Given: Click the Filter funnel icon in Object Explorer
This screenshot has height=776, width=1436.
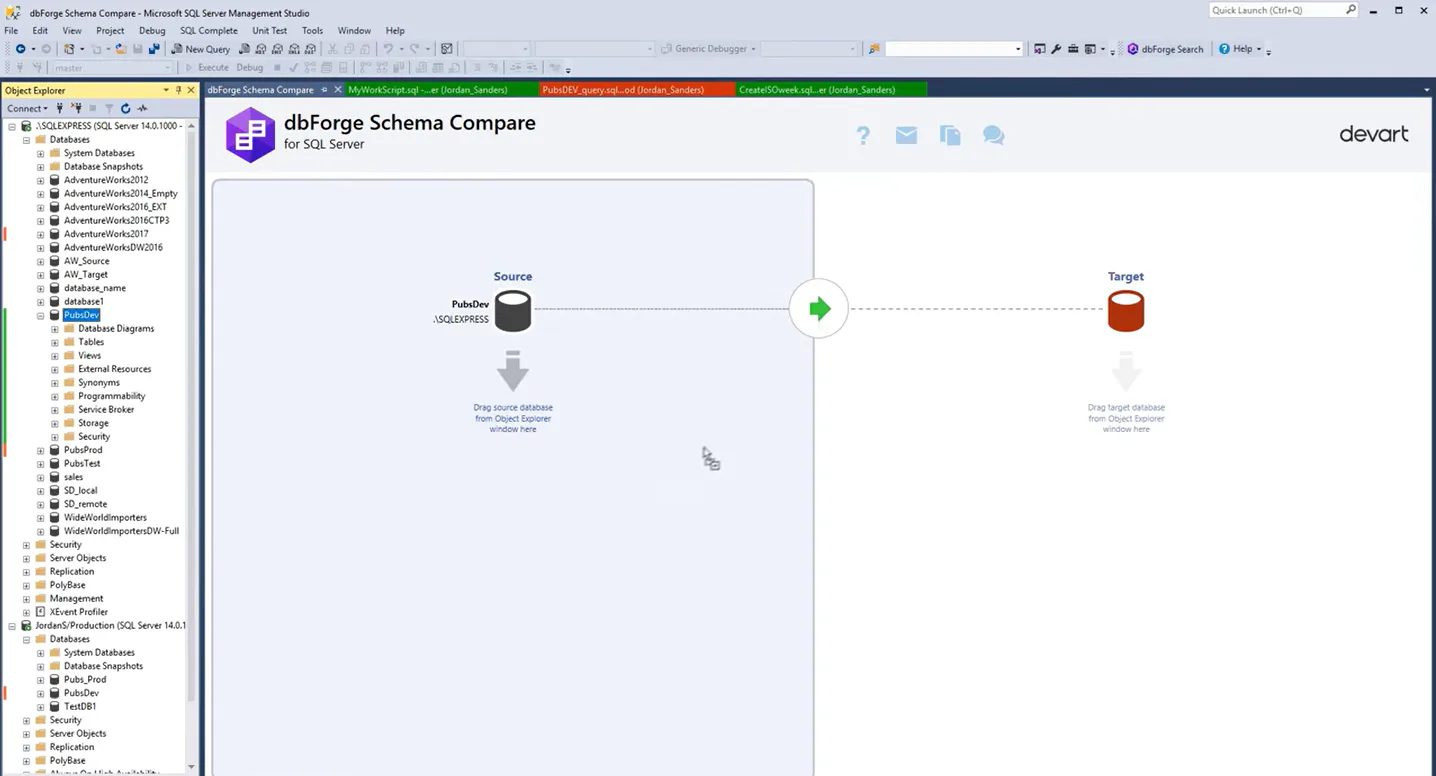Looking at the screenshot, I should [109, 108].
